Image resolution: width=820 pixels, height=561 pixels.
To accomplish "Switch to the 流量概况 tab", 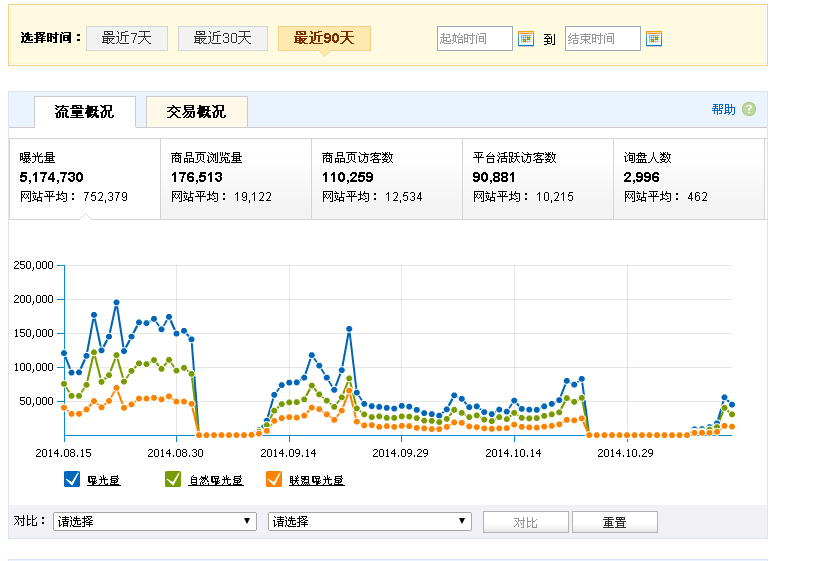I will 85,111.
